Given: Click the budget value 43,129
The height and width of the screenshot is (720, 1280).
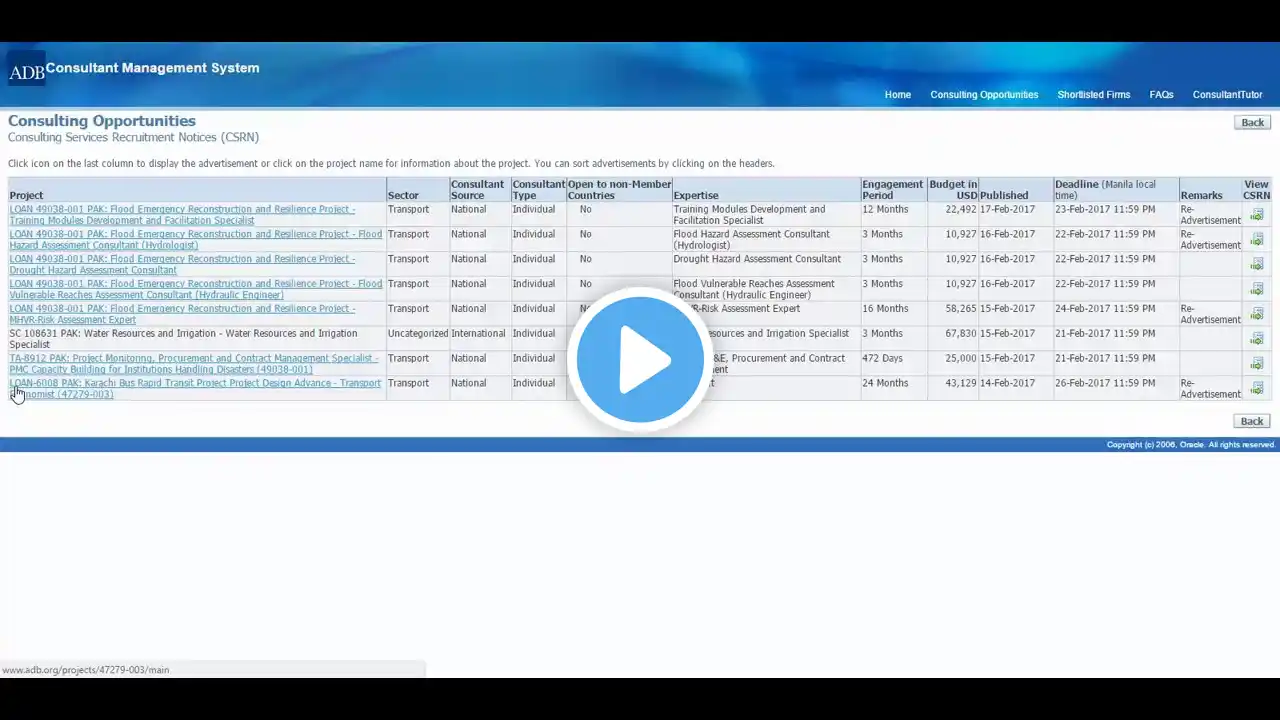Looking at the screenshot, I should pyautogui.click(x=960, y=383).
